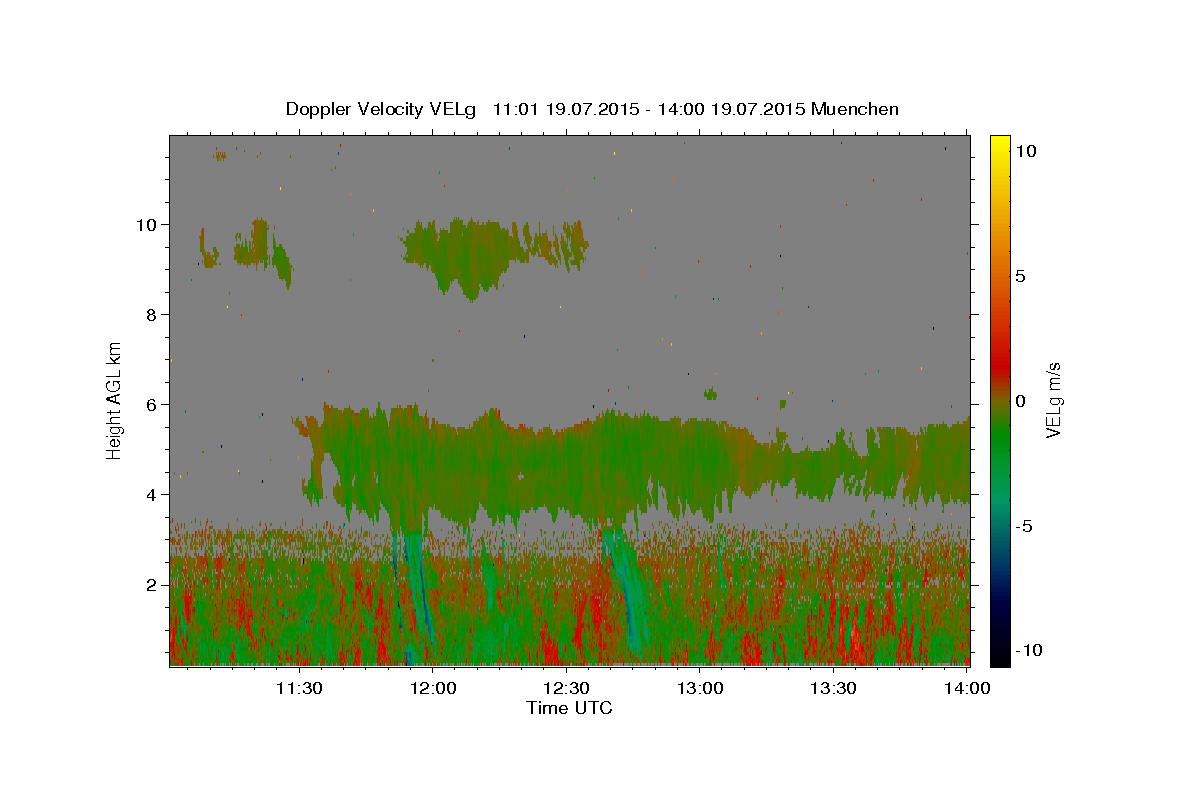The width and height of the screenshot is (1200, 800).
Task: Click the height tick label 6
Action: point(153,404)
